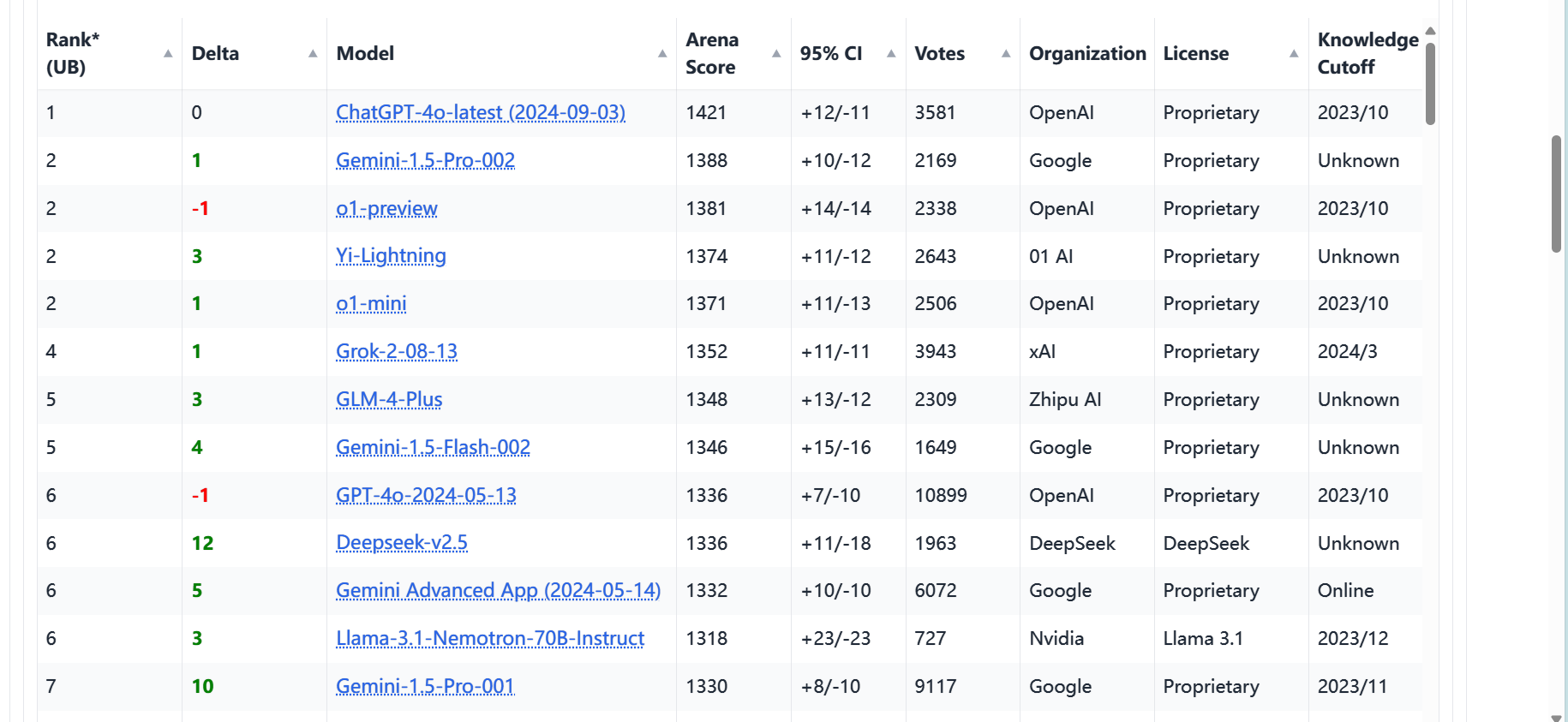
Task: Click the inner table vertical scrollbar thumb
Action: (x=1430, y=83)
